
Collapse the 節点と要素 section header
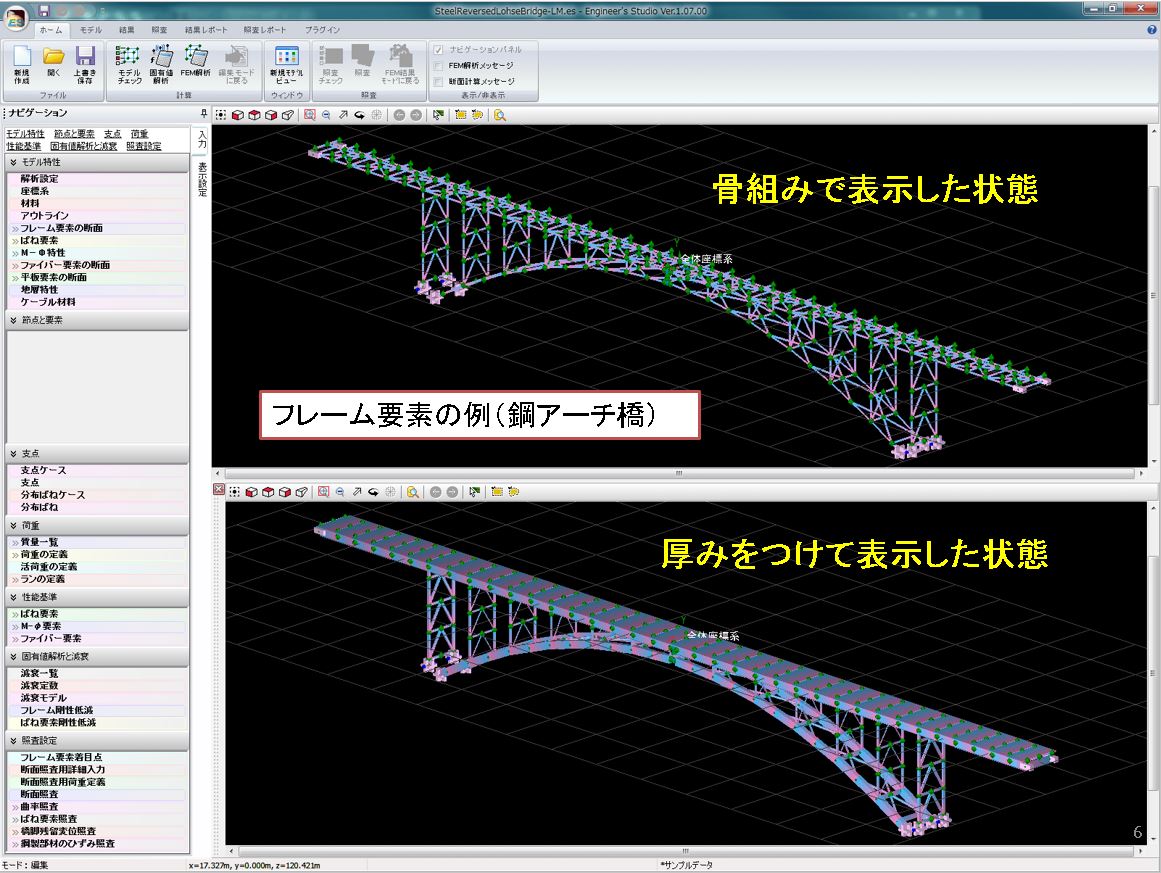click(x=96, y=321)
